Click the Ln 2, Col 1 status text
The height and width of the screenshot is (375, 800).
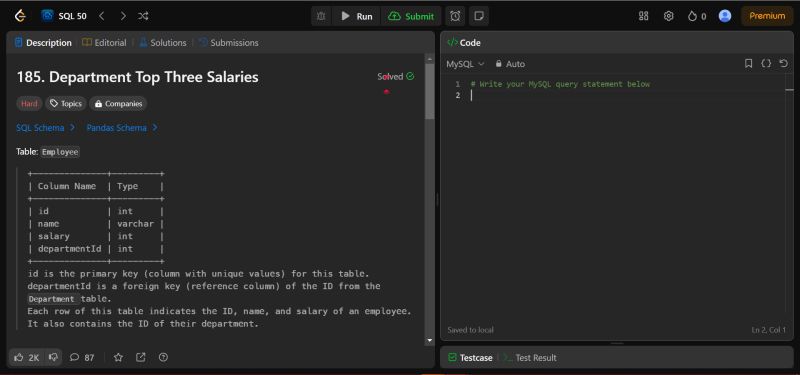[x=769, y=330]
